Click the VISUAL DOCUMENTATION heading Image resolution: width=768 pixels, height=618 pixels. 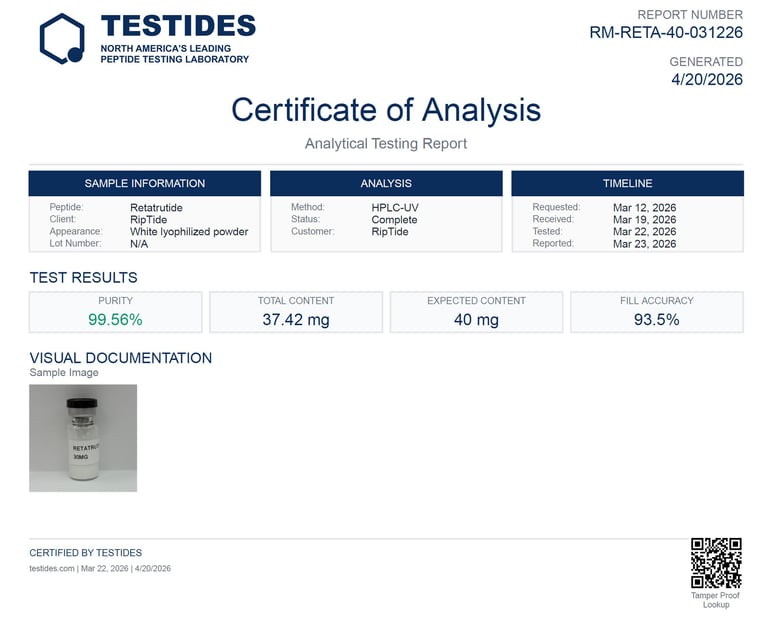pos(120,358)
